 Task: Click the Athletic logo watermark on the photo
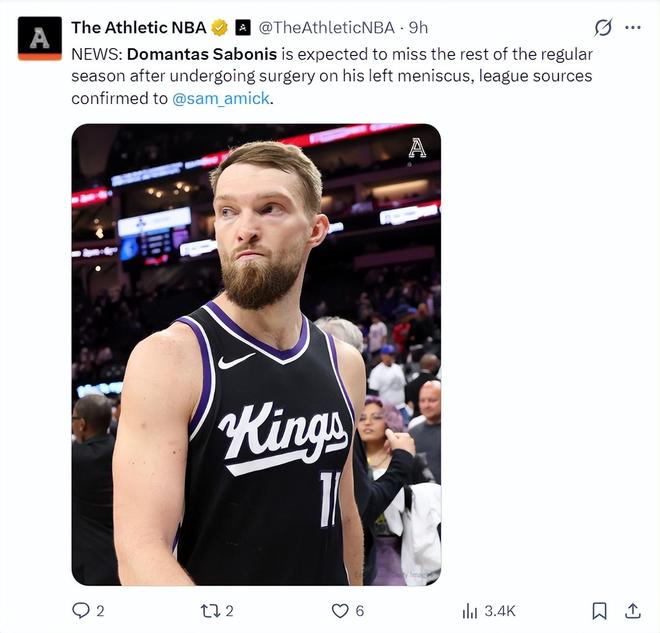417,148
